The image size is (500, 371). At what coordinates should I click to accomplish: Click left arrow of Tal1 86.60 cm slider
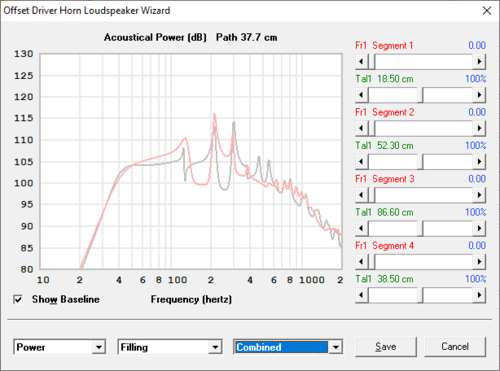click(x=362, y=228)
